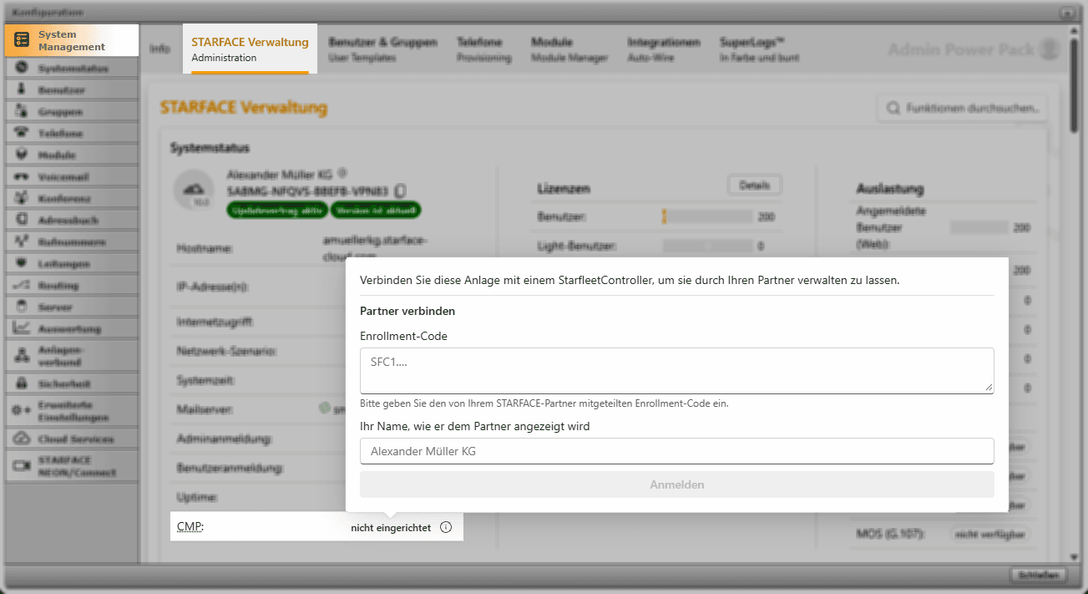Open STARFACE NEON/Connect sidebar entry
The height and width of the screenshot is (594, 1088).
[71, 466]
